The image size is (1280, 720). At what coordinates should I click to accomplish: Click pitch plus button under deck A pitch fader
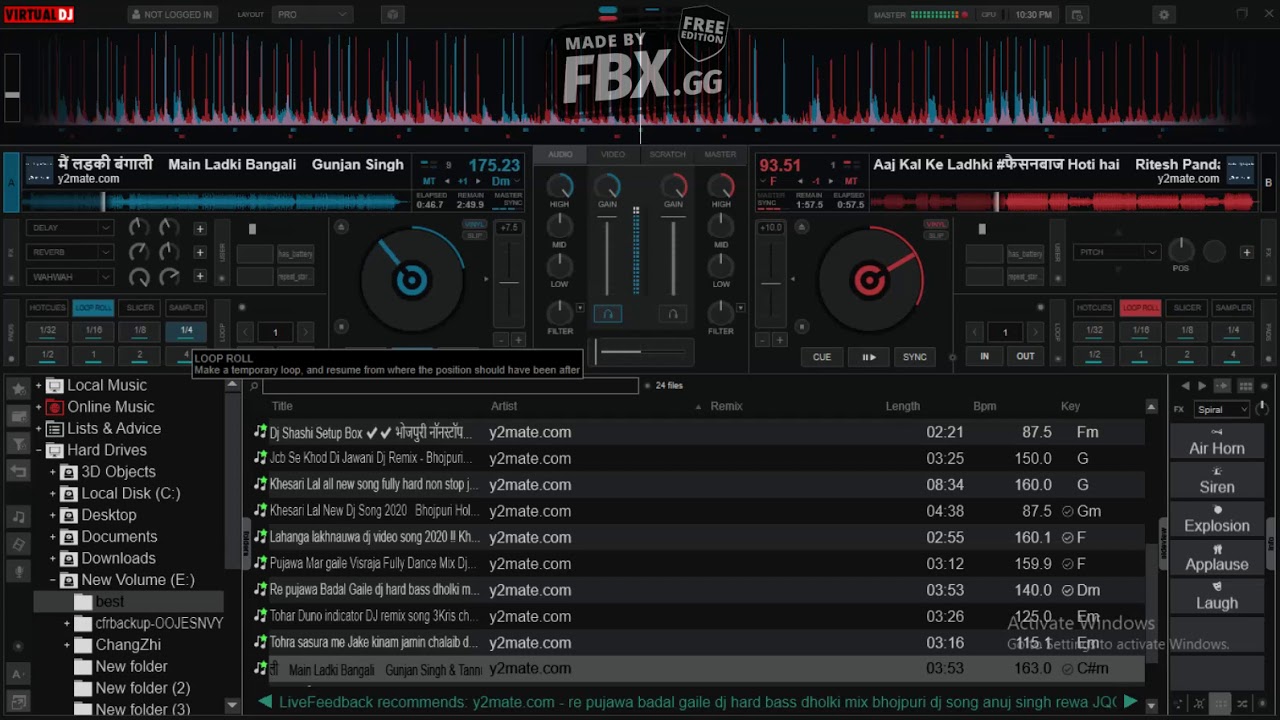coord(518,340)
